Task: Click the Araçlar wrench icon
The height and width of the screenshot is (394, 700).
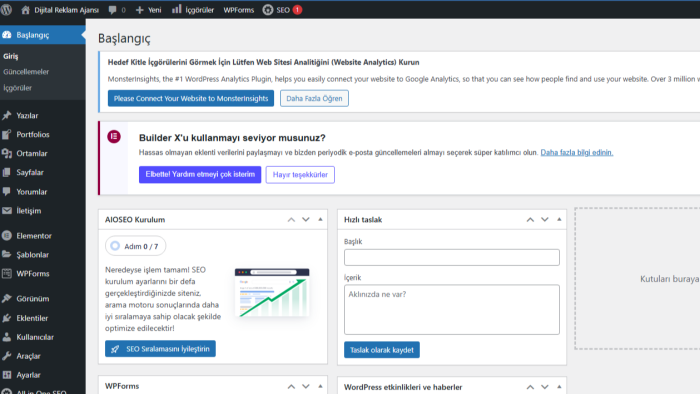Action: pyautogui.click(x=7, y=356)
